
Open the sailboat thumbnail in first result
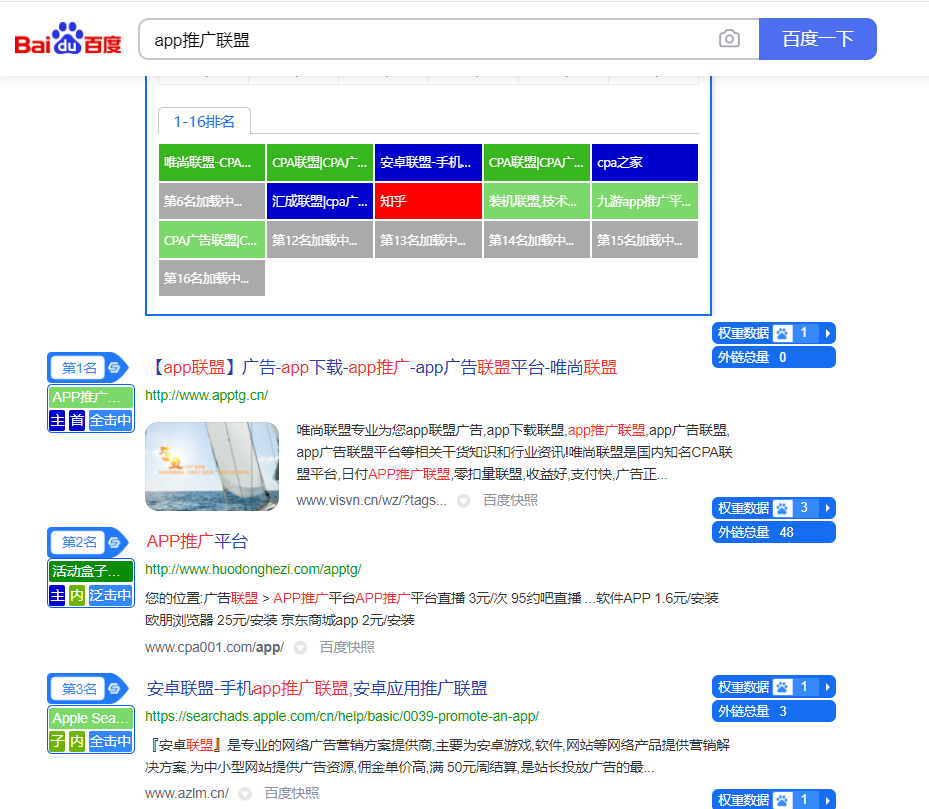(212, 466)
